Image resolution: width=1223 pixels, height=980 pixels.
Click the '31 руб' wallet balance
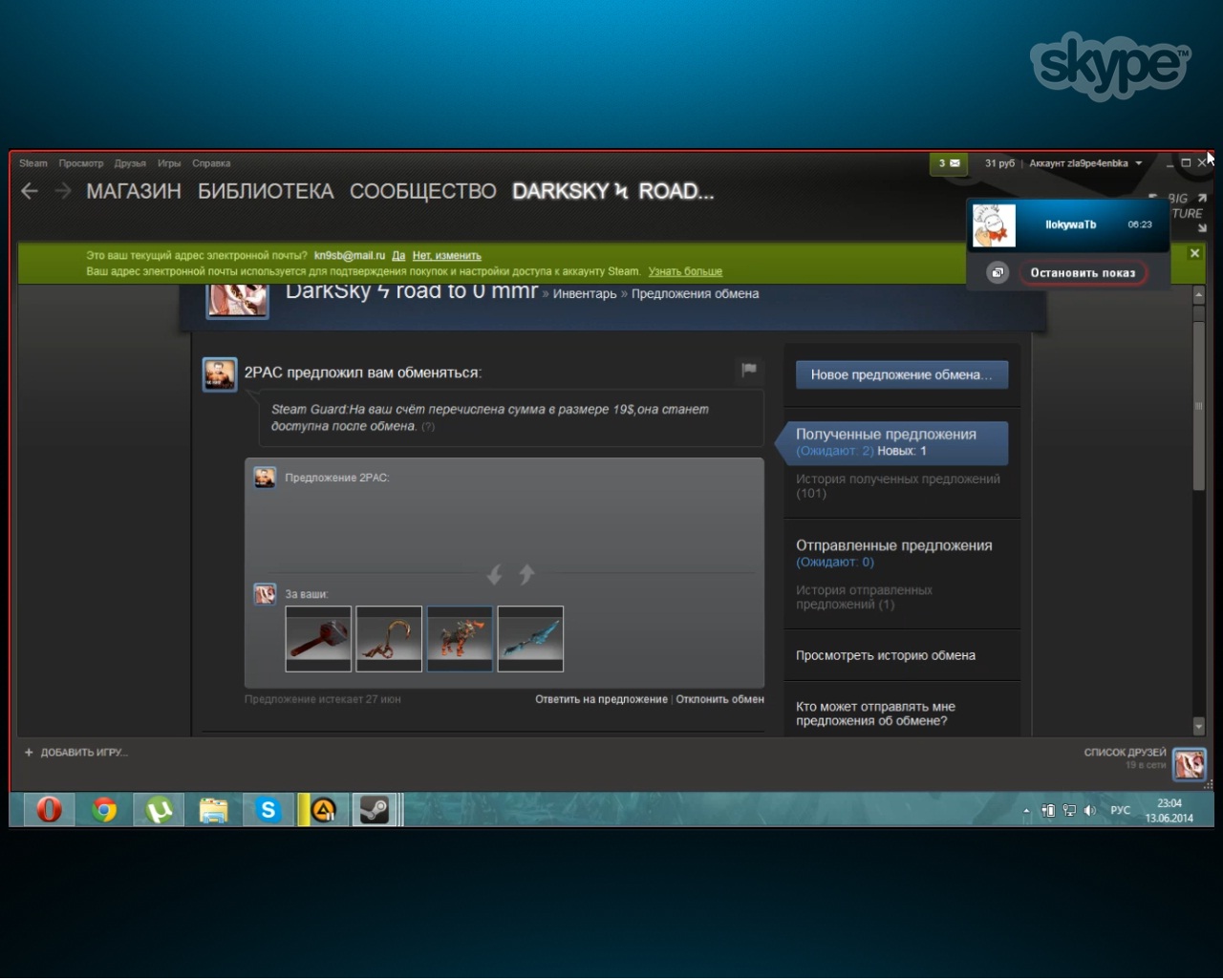tap(1000, 163)
